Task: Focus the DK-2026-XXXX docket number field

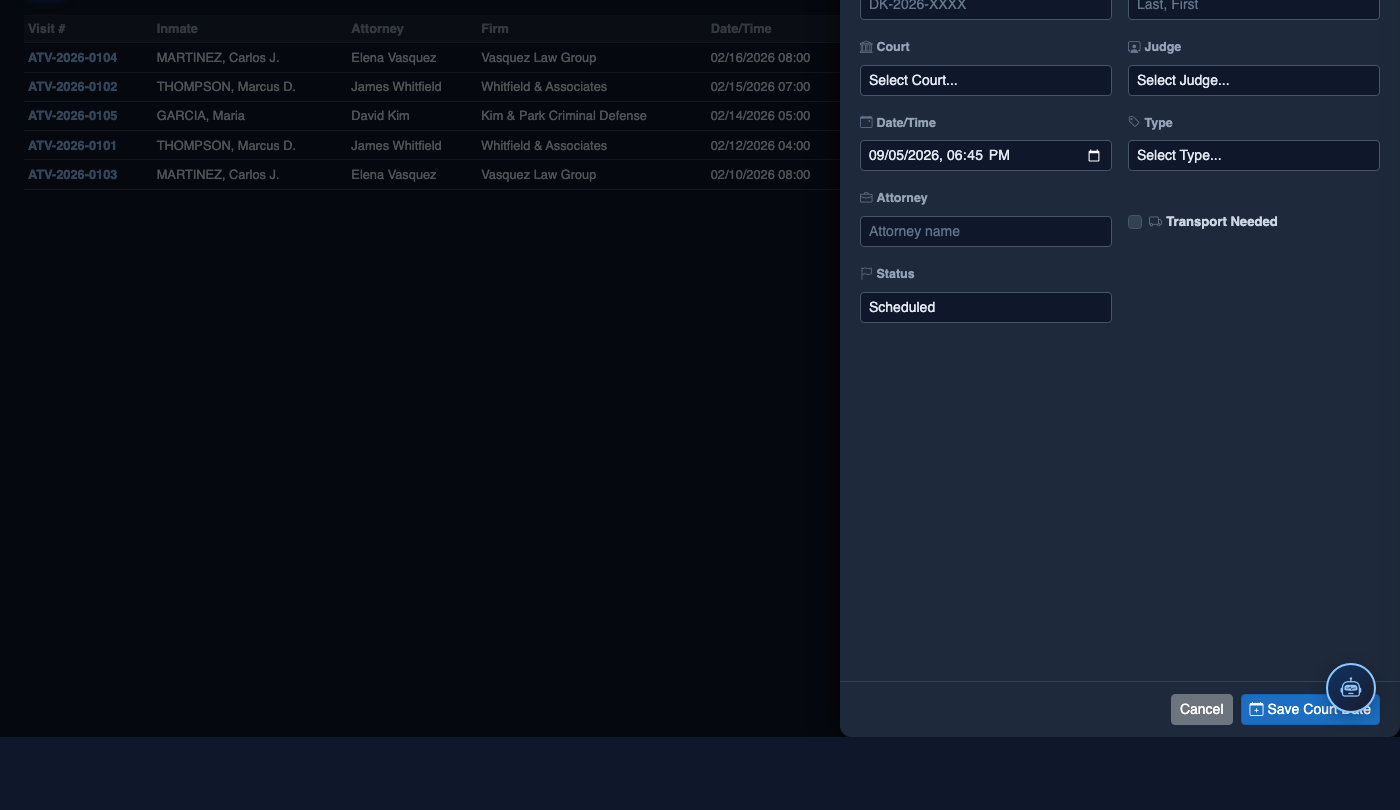Action: (986, 8)
